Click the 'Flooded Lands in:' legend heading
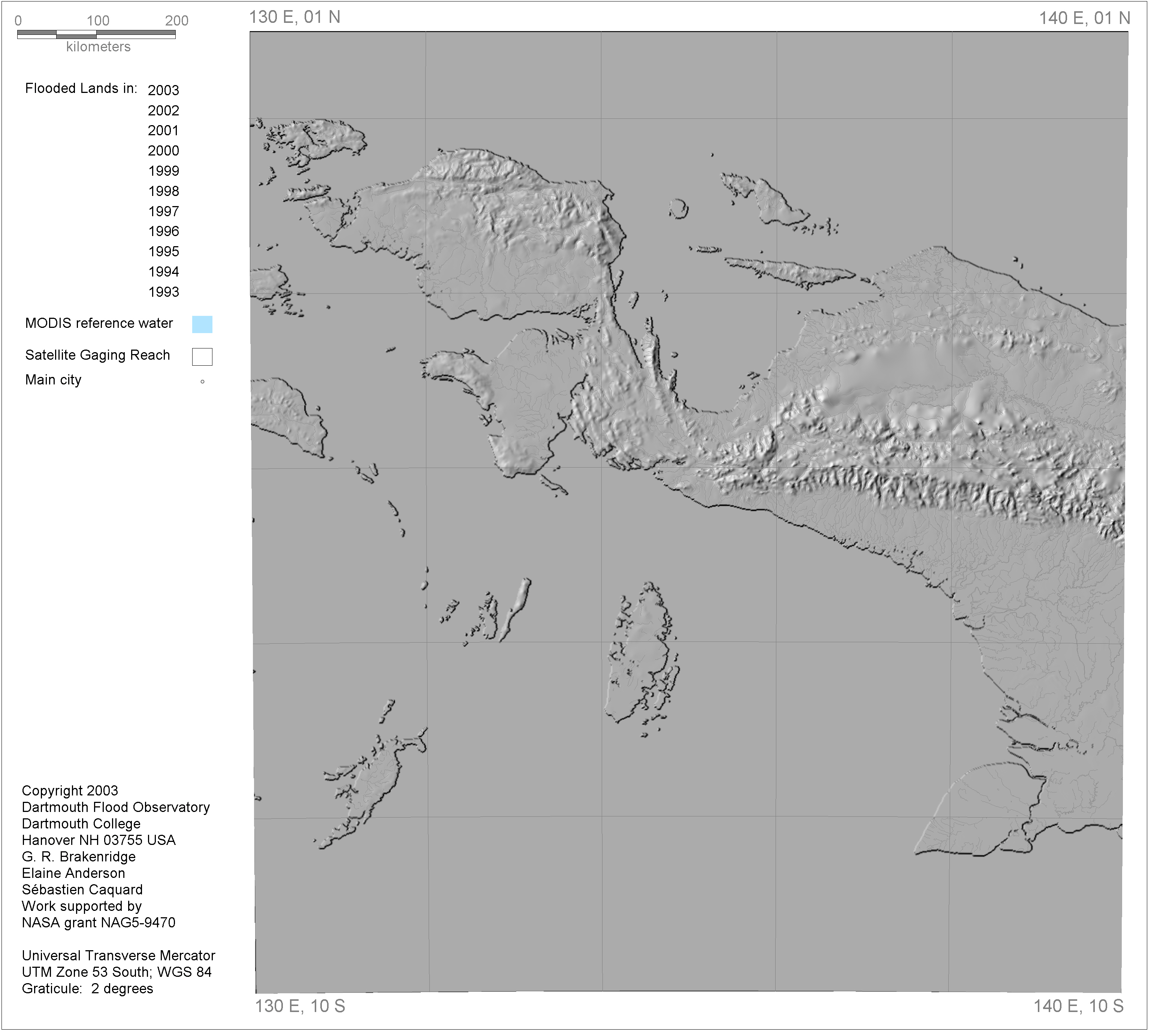Image resolution: width=1151 pixels, height=1036 pixels. pyautogui.click(x=81, y=88)
